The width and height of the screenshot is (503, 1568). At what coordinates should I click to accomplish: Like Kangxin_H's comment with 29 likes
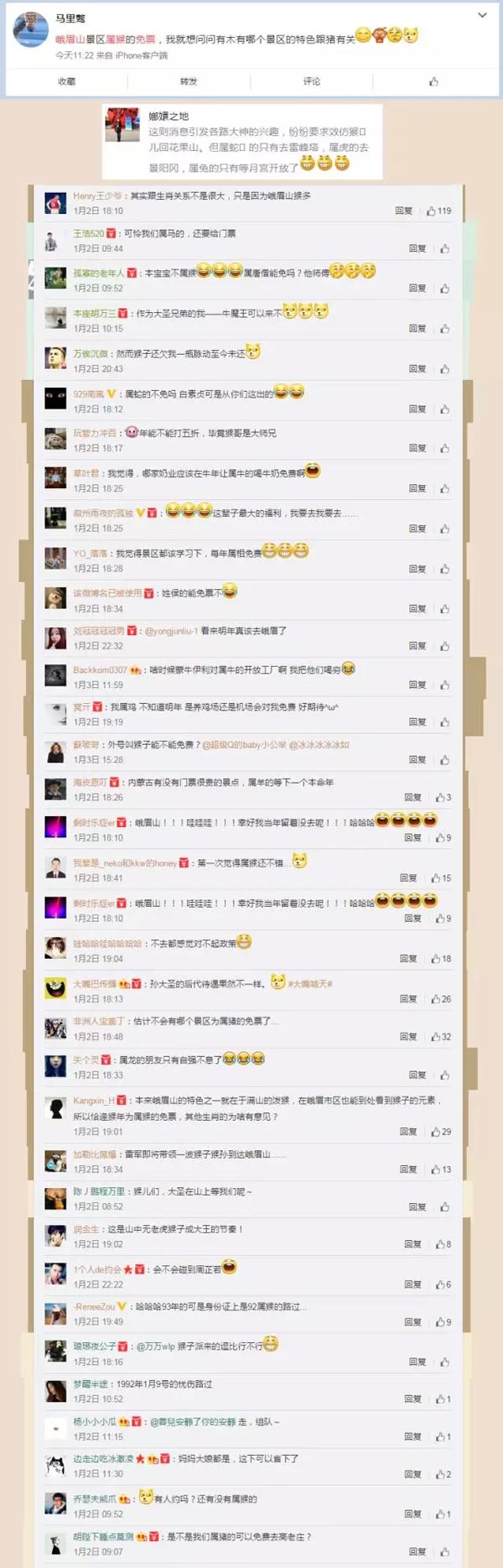441,1132
